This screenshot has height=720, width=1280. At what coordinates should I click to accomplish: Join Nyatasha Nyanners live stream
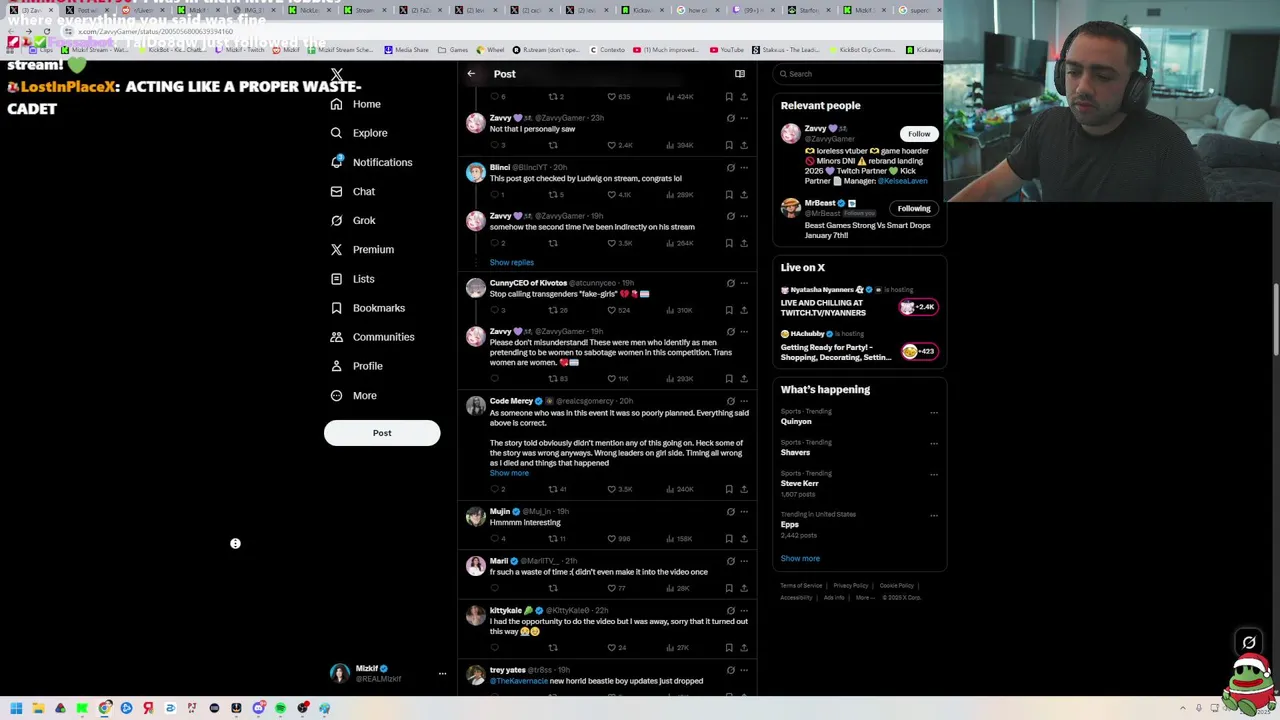click(919, 307)
